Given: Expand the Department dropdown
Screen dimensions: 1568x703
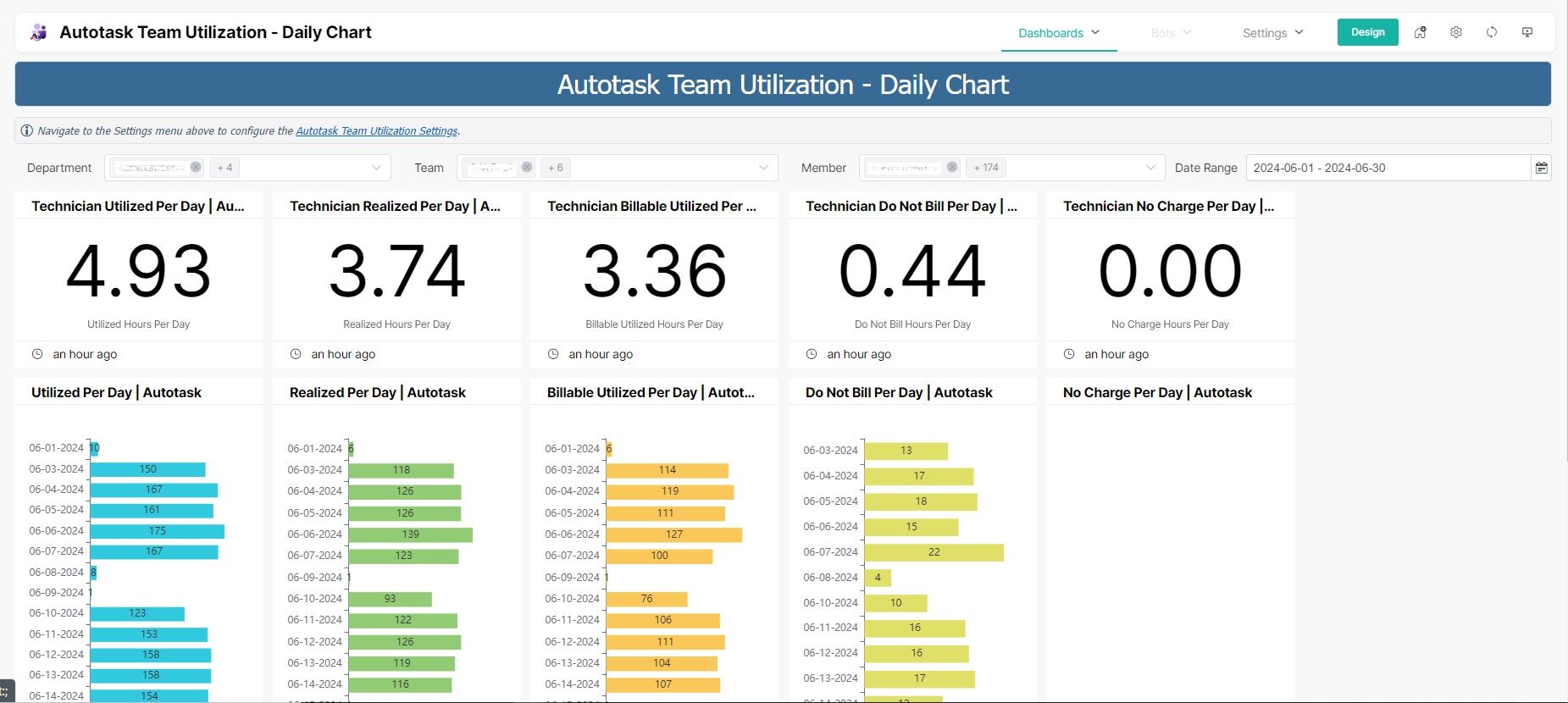Looking at the screenshot, I should [x=376, y=168].
